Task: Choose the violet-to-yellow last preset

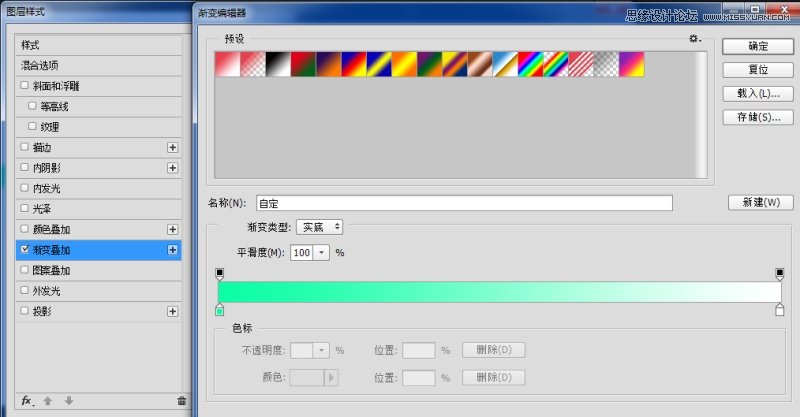Action: (632, 64)
